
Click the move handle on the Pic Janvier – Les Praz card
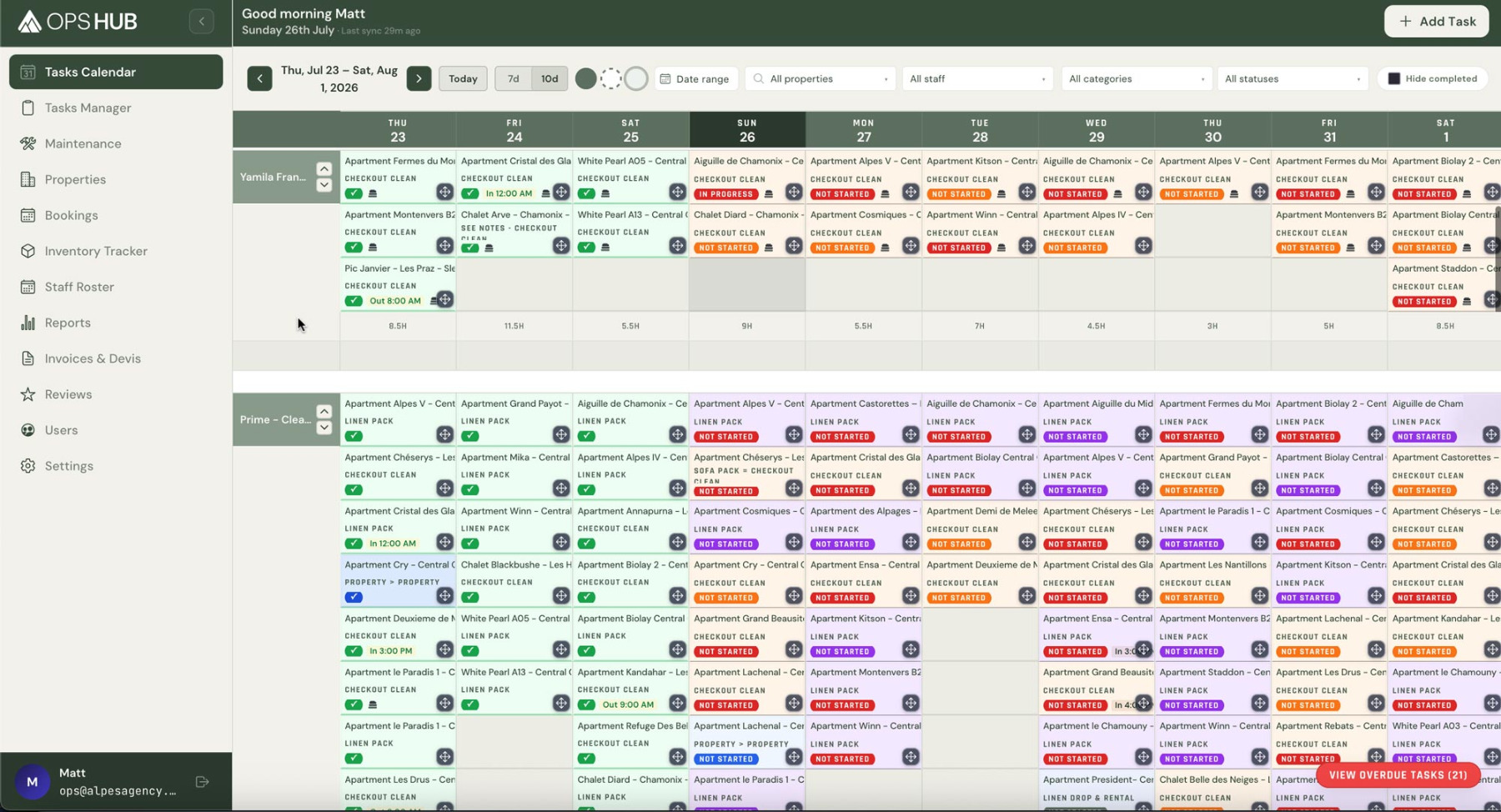(444, 299)
